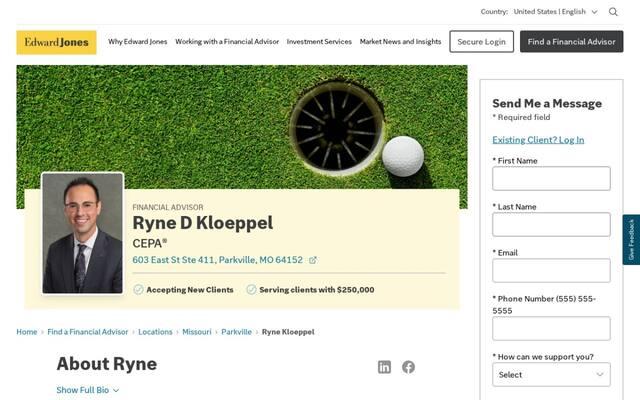
Task: Click Find a Financial Advisor button
Action: 571,42
